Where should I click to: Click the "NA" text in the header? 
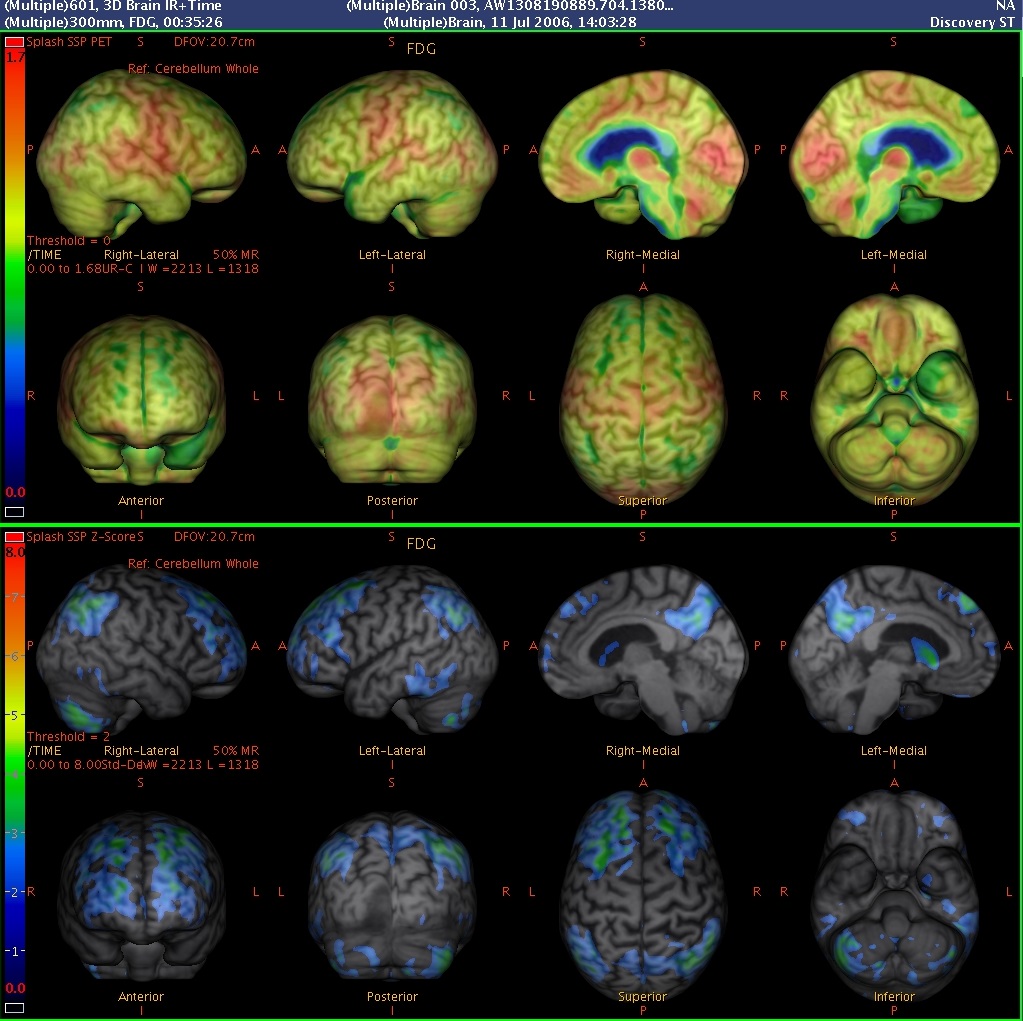click(x=1005, y=7)
